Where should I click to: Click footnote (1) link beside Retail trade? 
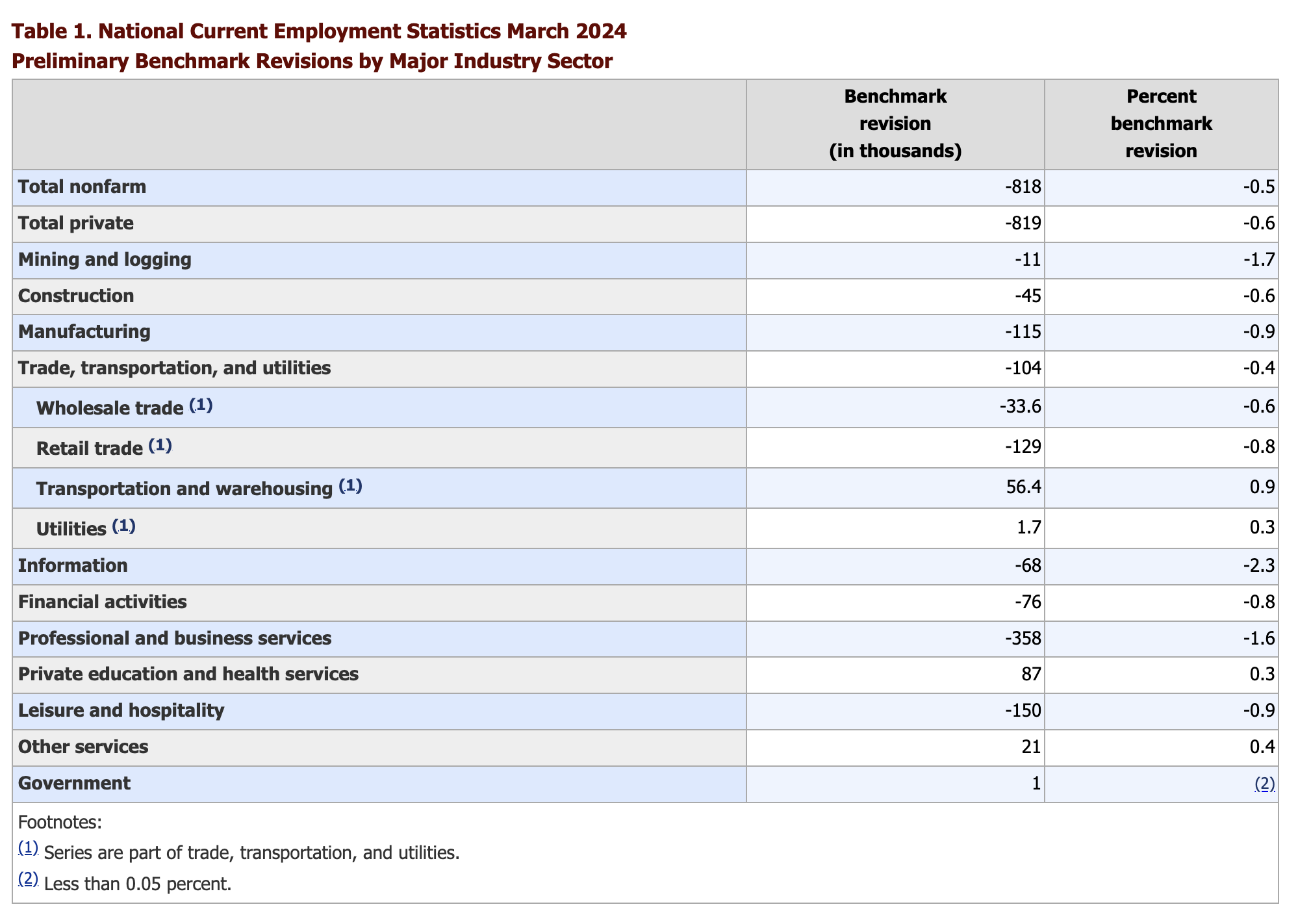[160, 446]
